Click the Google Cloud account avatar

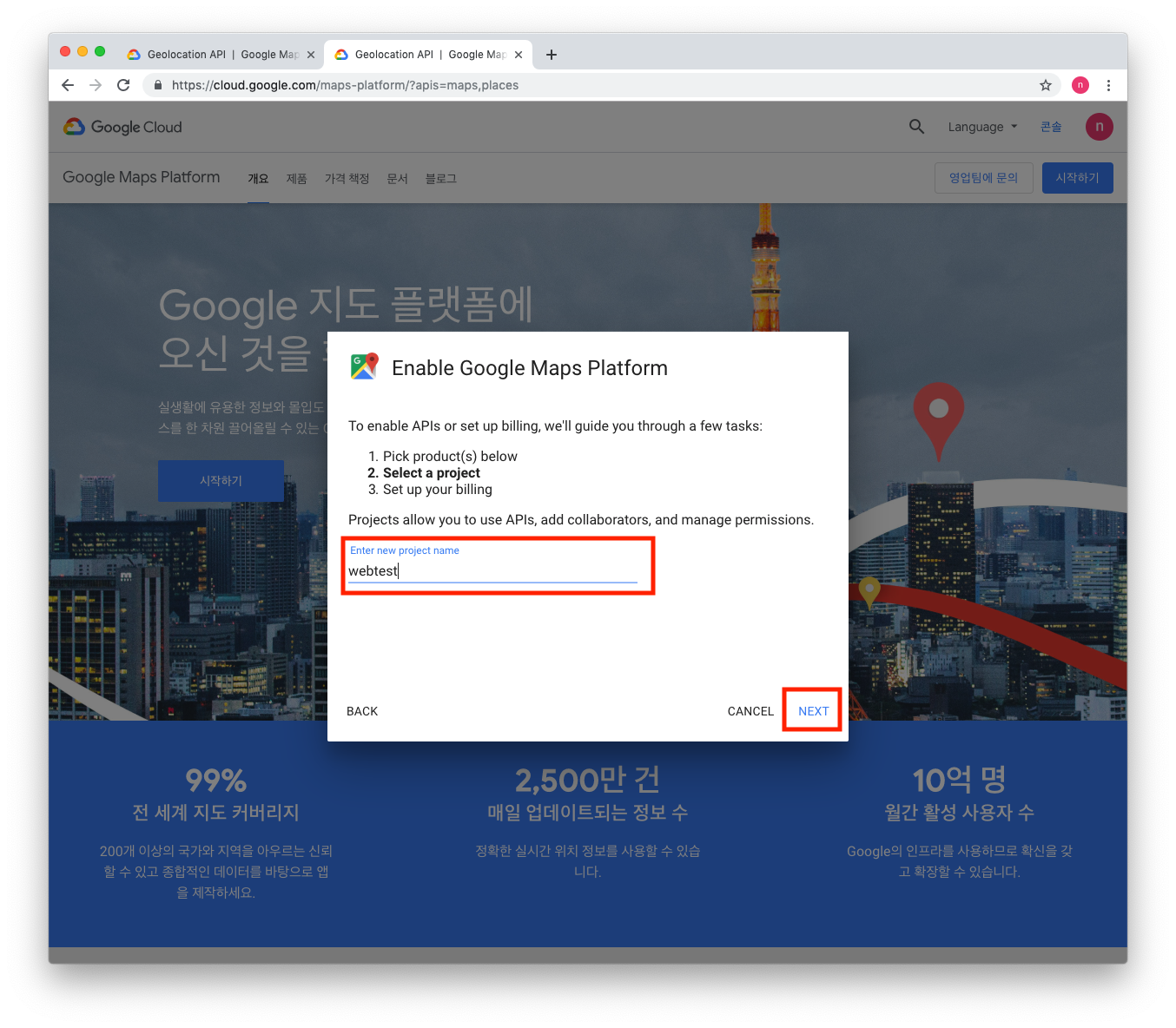click(1100, 127)
